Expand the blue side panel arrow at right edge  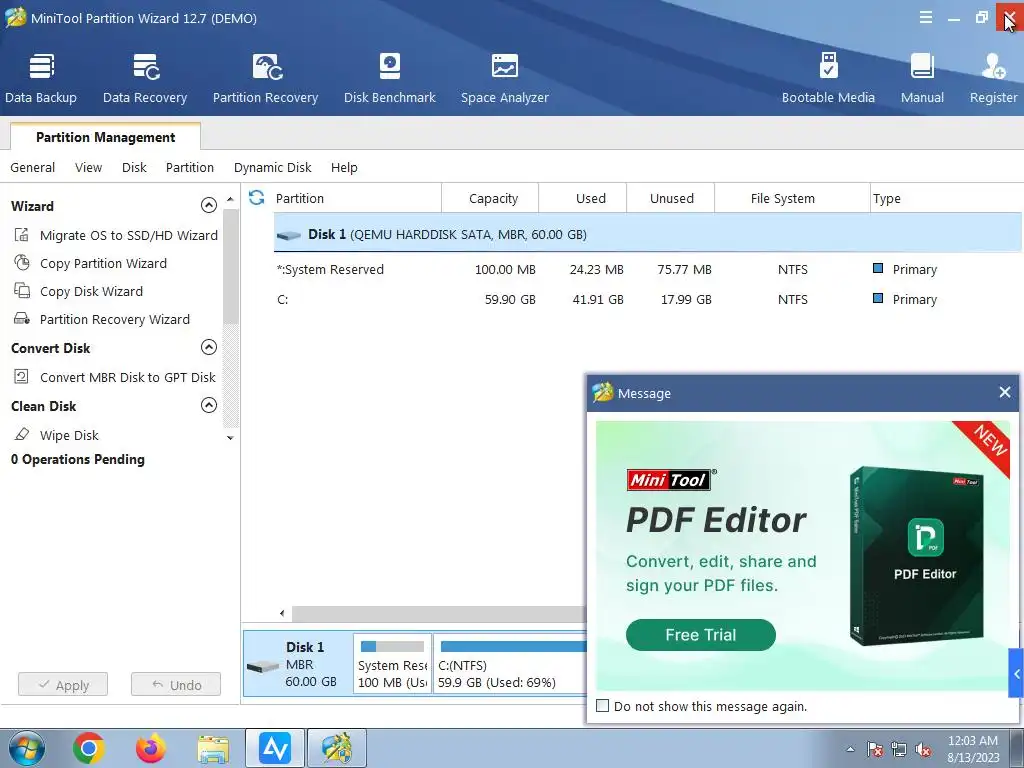click(1016, 673)
